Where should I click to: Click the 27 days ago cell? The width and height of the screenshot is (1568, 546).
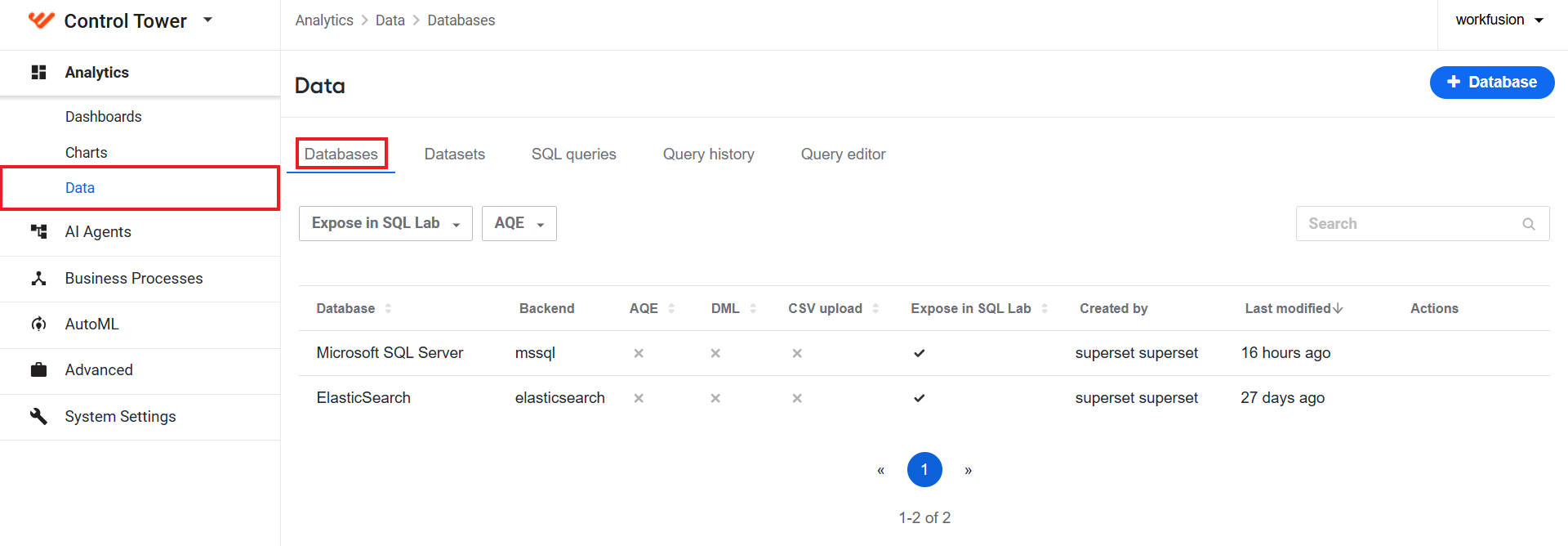point(1283,398)
